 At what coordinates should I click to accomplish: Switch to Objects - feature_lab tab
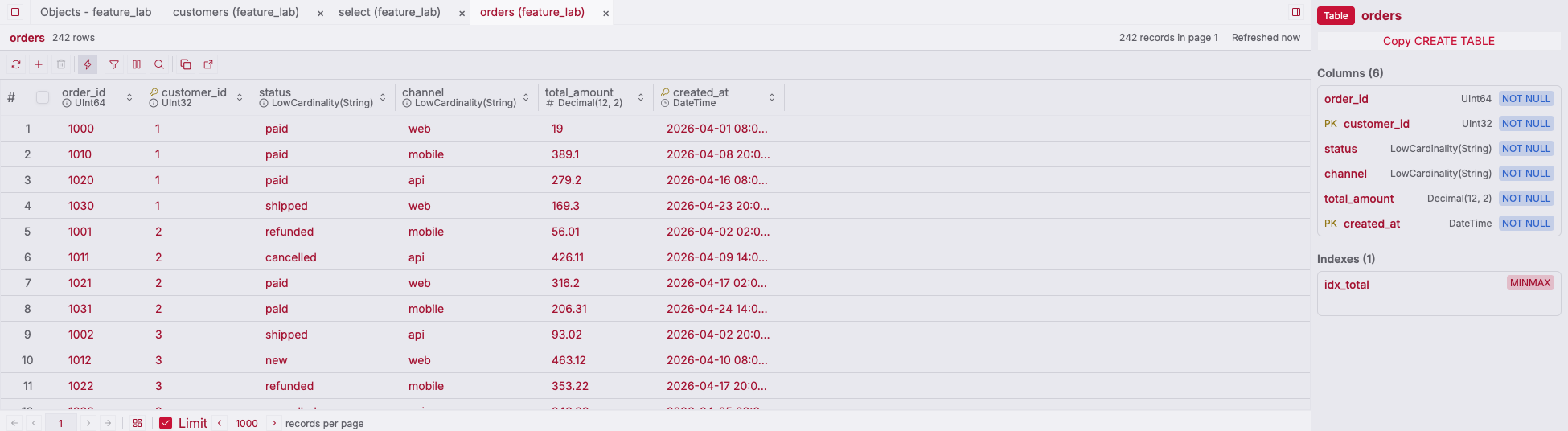tap(96, 12)
